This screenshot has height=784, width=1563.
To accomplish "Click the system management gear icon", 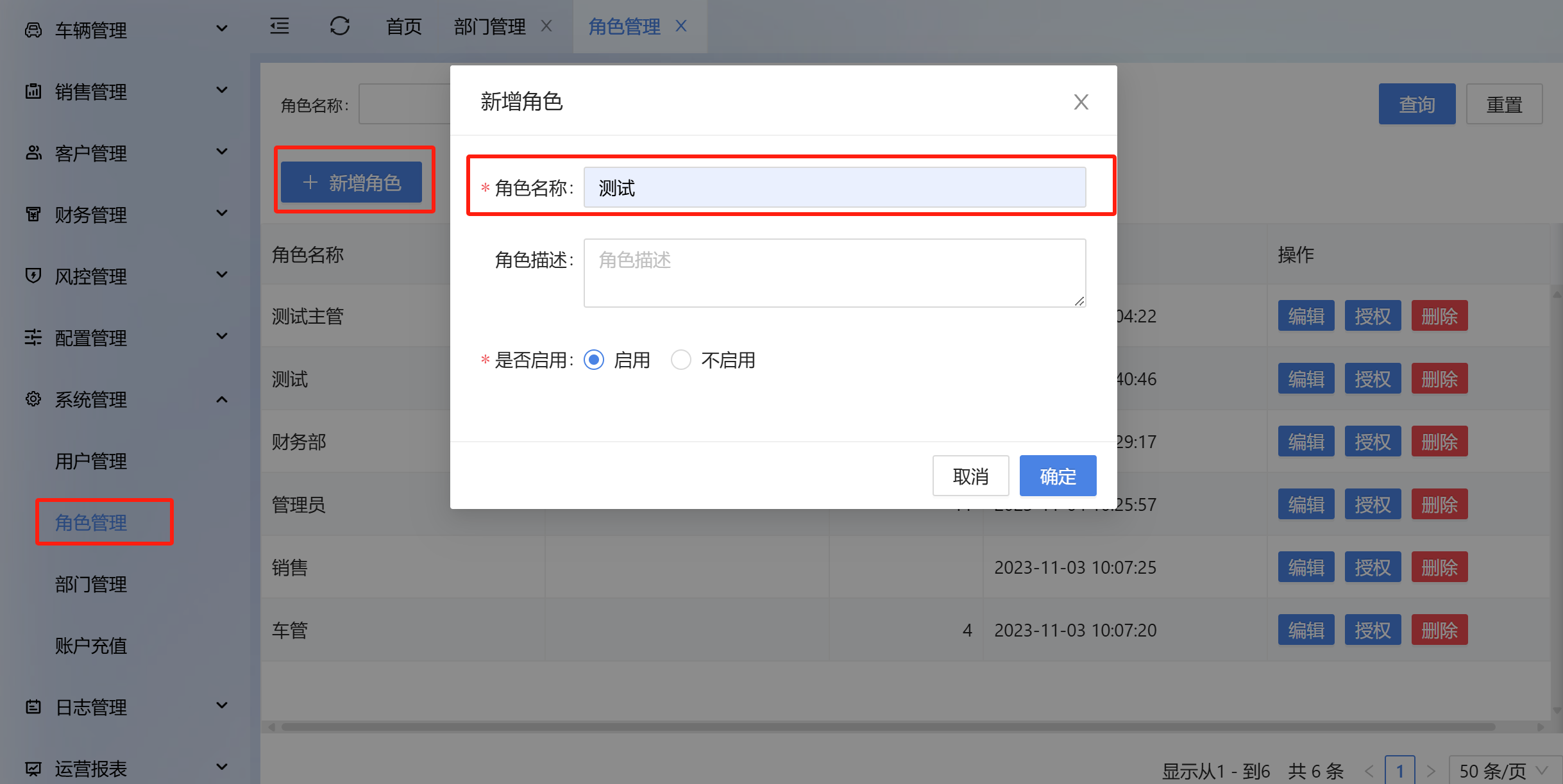I will point(33,399).
